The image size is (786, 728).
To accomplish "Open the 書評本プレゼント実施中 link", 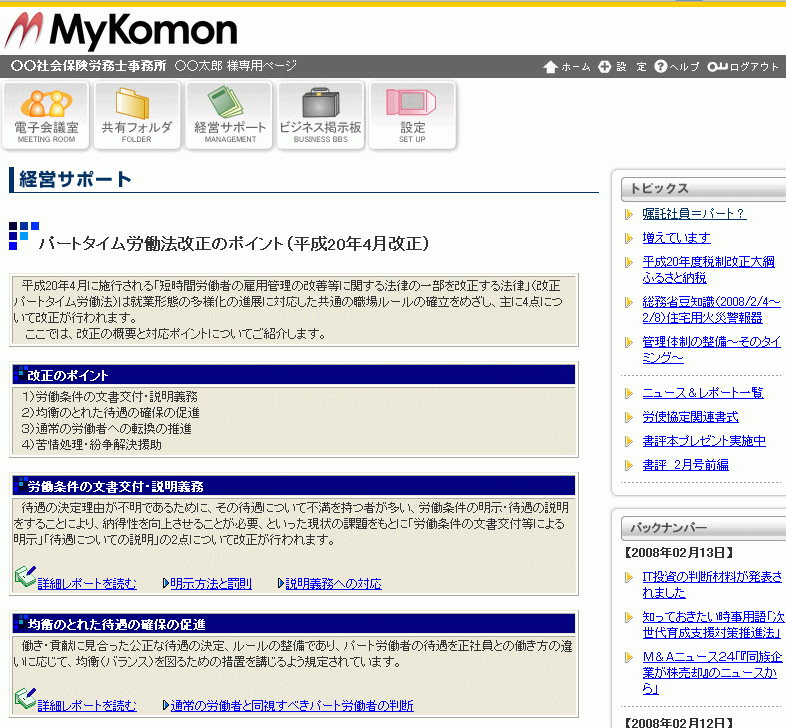I will (703, 440).
